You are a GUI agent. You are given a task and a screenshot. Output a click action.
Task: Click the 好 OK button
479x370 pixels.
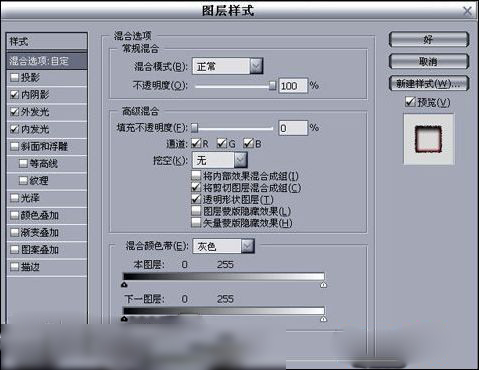[429, 40]
